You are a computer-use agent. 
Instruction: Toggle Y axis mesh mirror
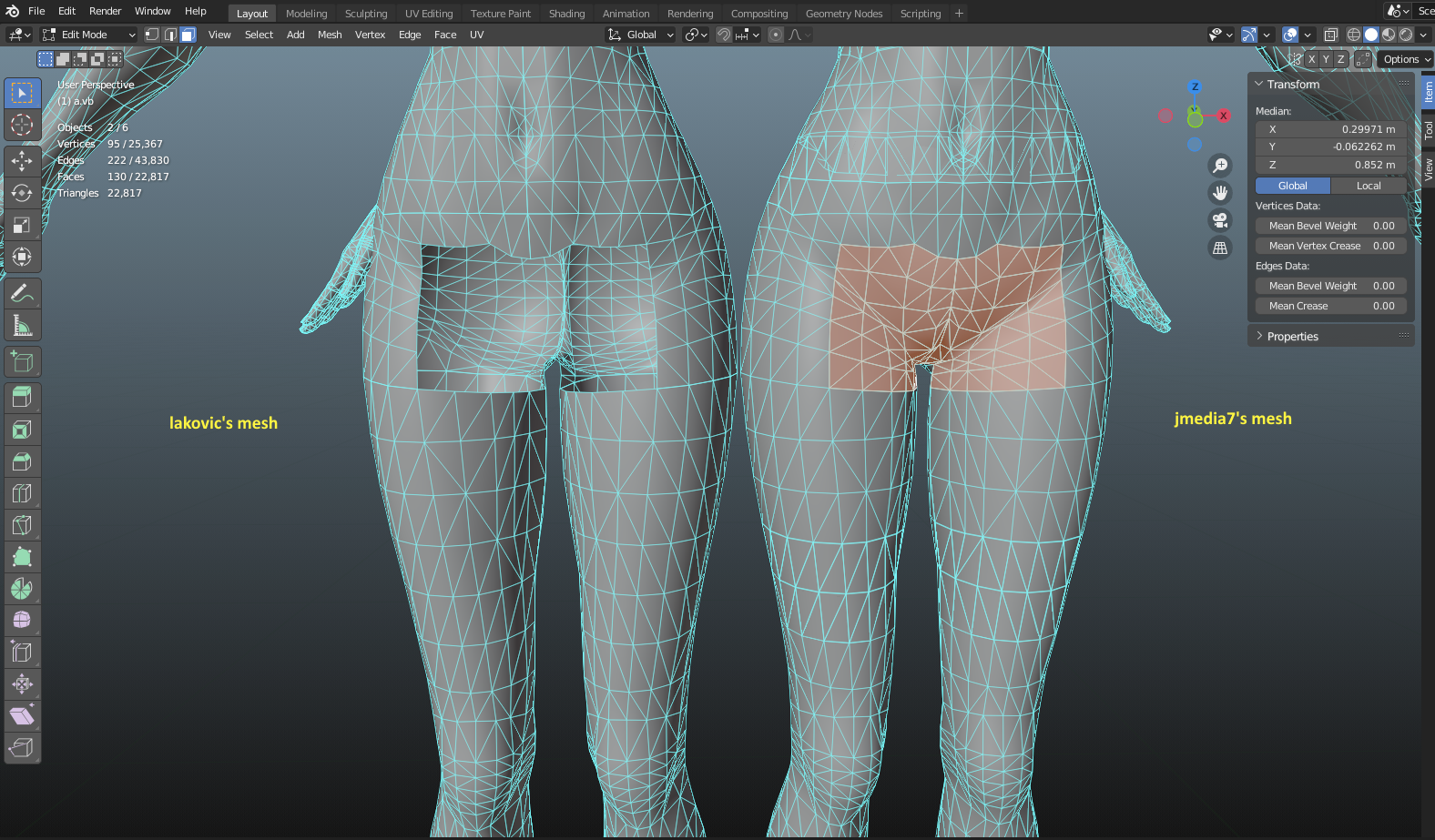(x=1326, y=59)
